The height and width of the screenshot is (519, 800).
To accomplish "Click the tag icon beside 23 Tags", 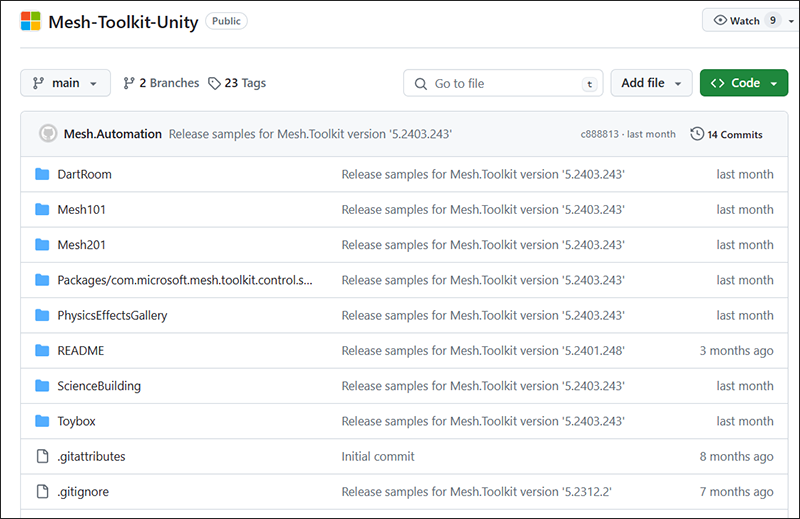I will pos(214,83).
